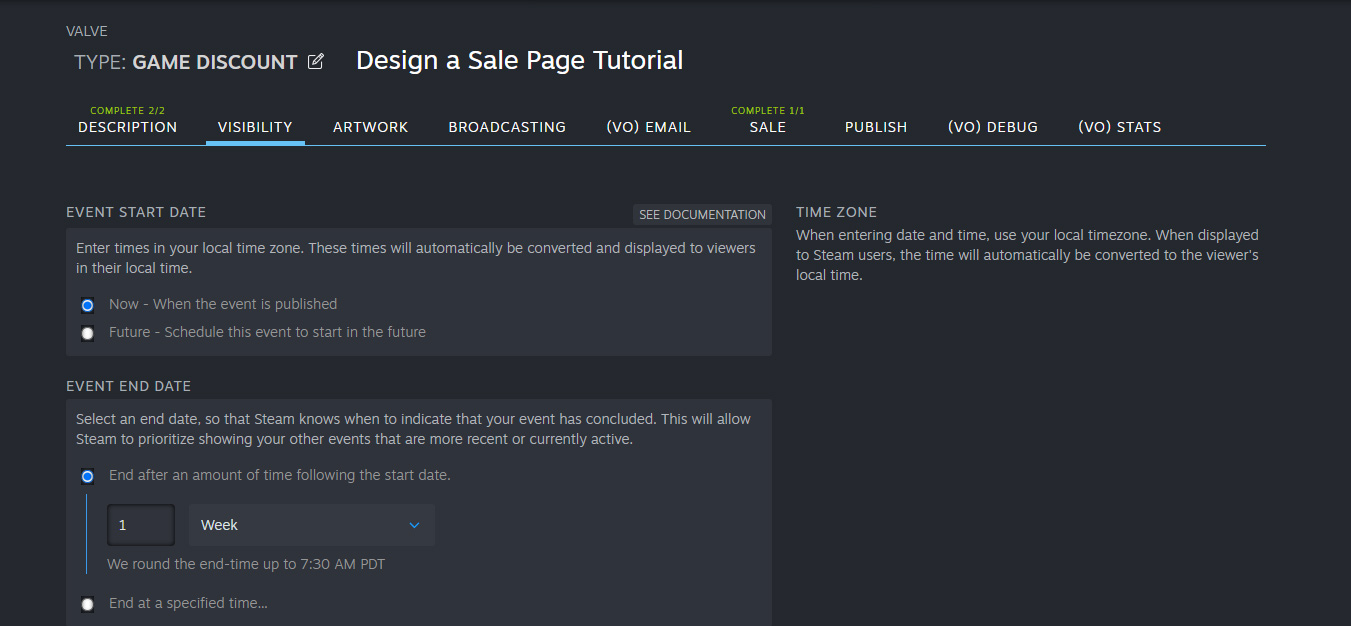Enable 'End after an amount of time'

(87, 476)
